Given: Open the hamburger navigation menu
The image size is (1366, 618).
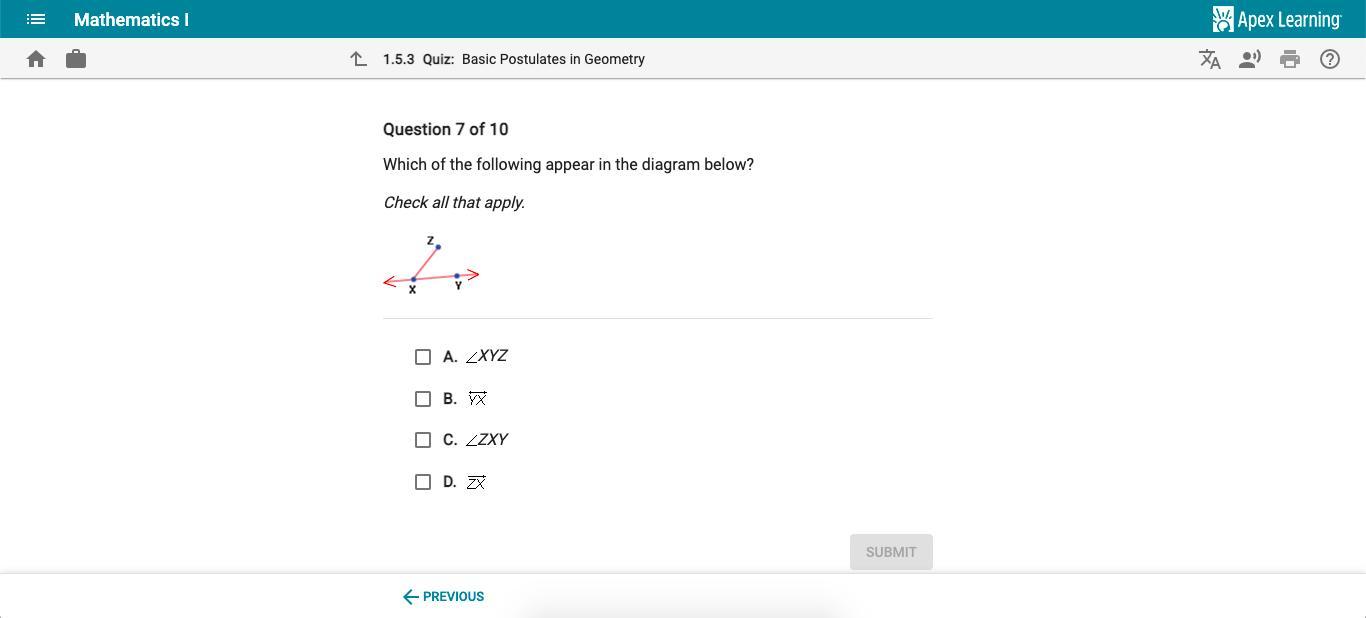Looking at the screenshot, I should tap(36, 19).
